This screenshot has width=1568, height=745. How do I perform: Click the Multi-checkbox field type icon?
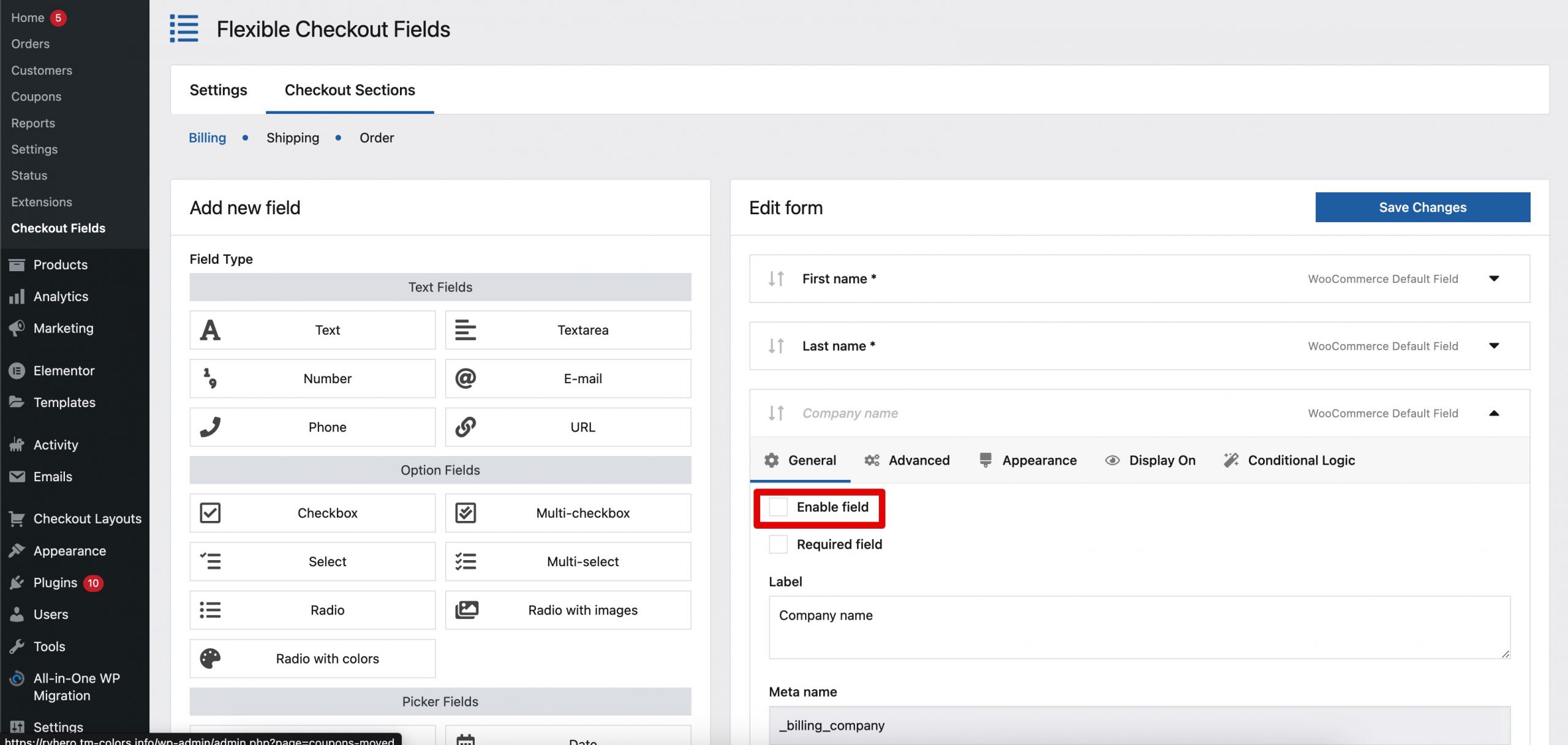point(466,512)
